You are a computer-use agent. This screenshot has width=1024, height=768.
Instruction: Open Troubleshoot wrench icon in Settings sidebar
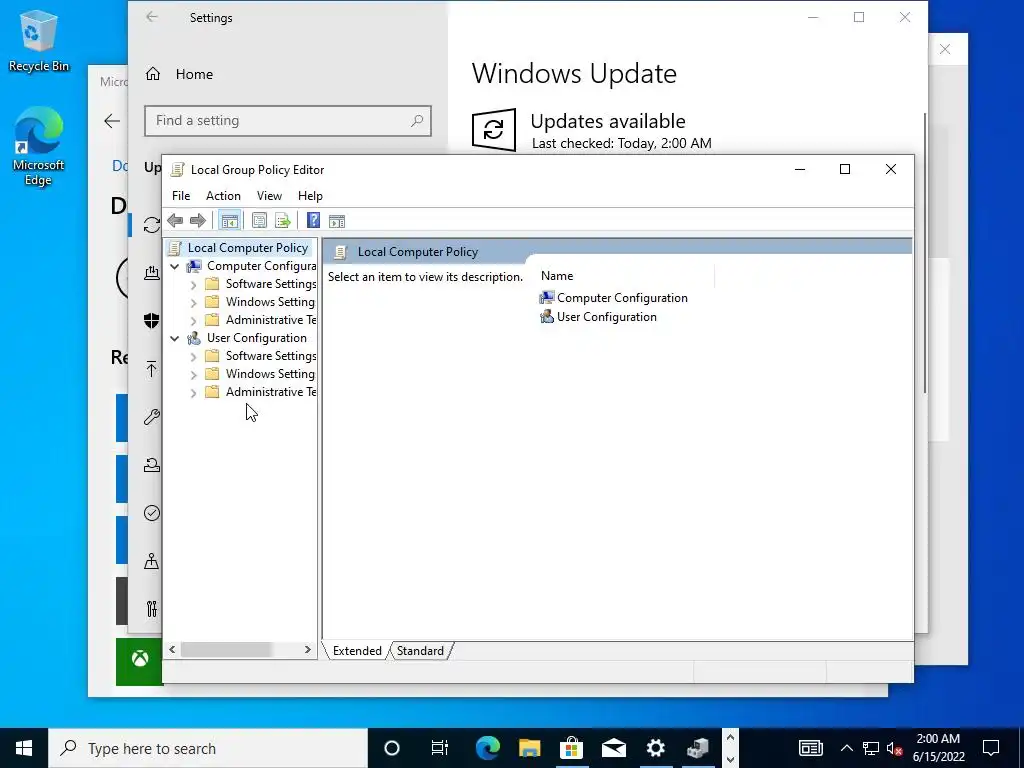[152, 417]
